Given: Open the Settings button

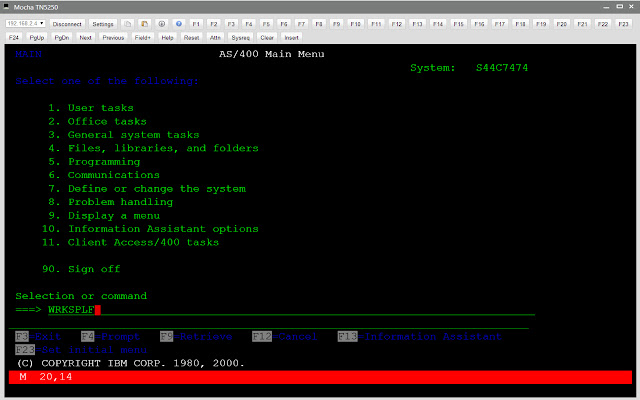Looking at the screenshot, I should click(103, 22).
